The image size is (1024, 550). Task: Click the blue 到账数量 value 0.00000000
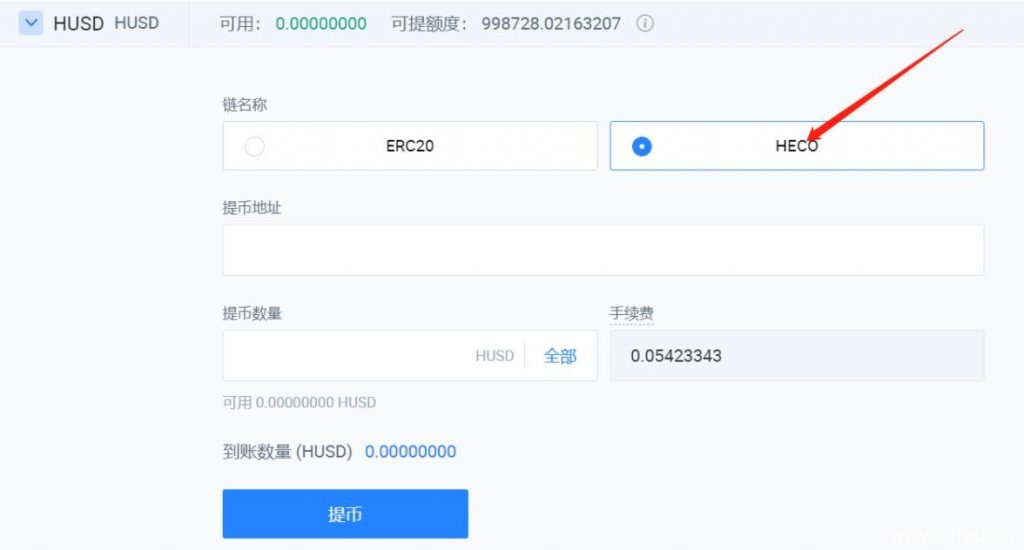pos(410,452)
